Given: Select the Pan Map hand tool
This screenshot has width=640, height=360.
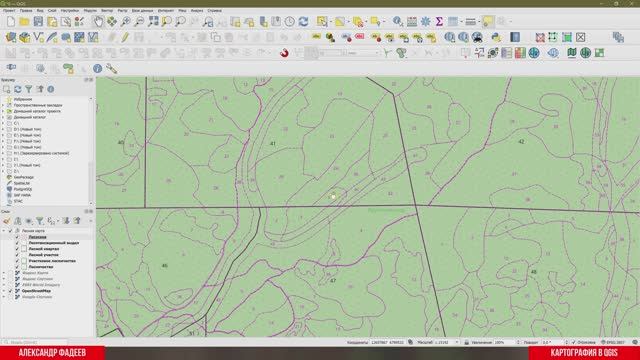Looking at the screenshot, I should [x=98, y=22].
